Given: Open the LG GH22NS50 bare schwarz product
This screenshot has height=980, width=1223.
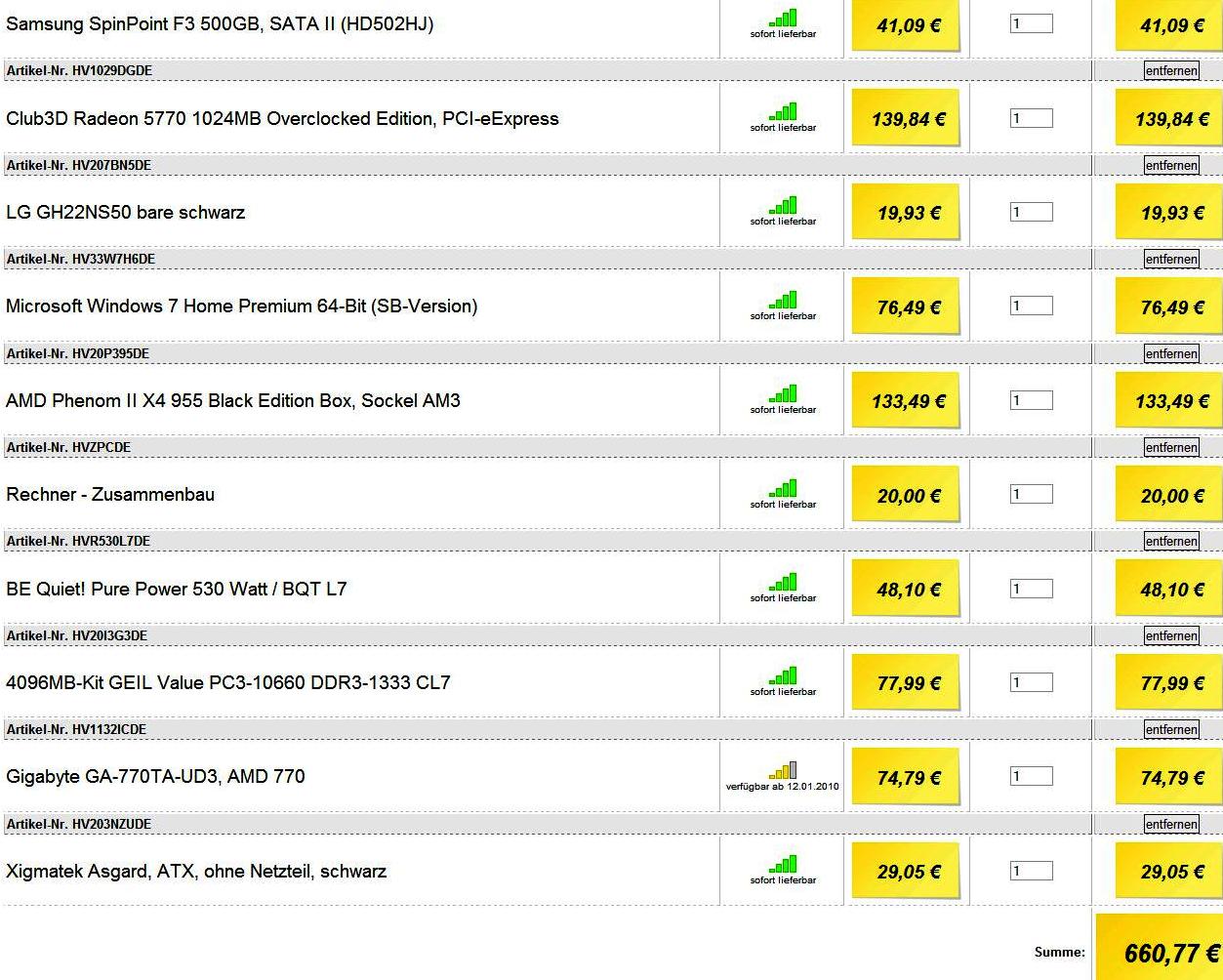Looking at the screenshot, I should (125, 213).
